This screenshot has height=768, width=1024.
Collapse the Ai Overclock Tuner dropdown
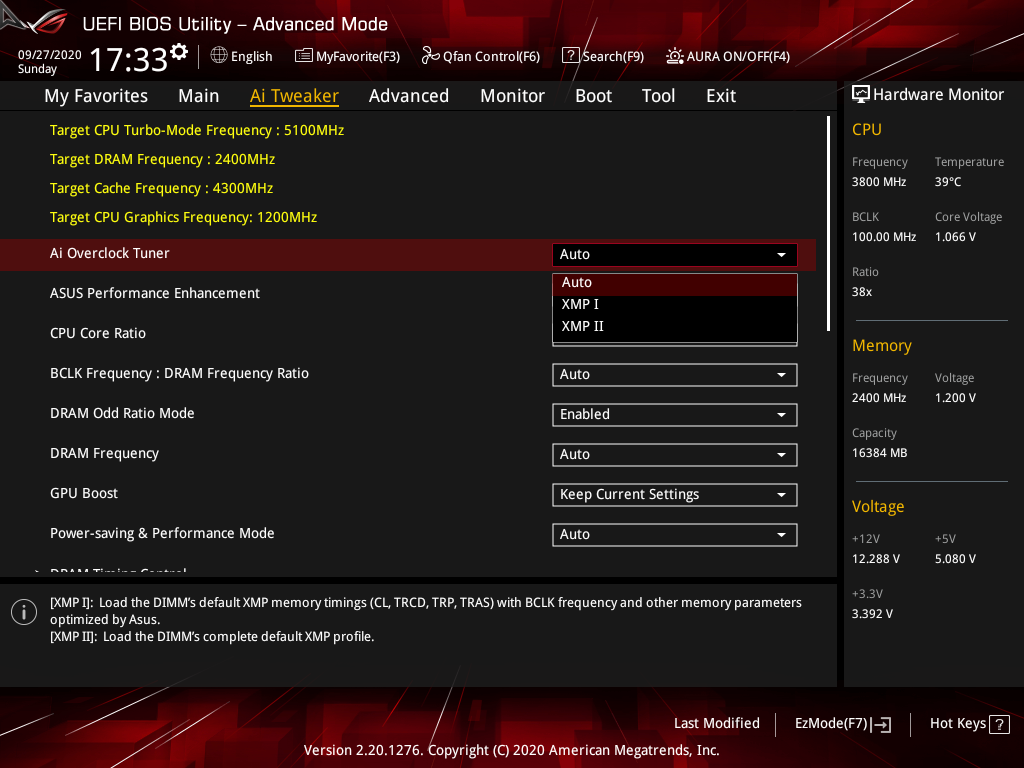675,255
